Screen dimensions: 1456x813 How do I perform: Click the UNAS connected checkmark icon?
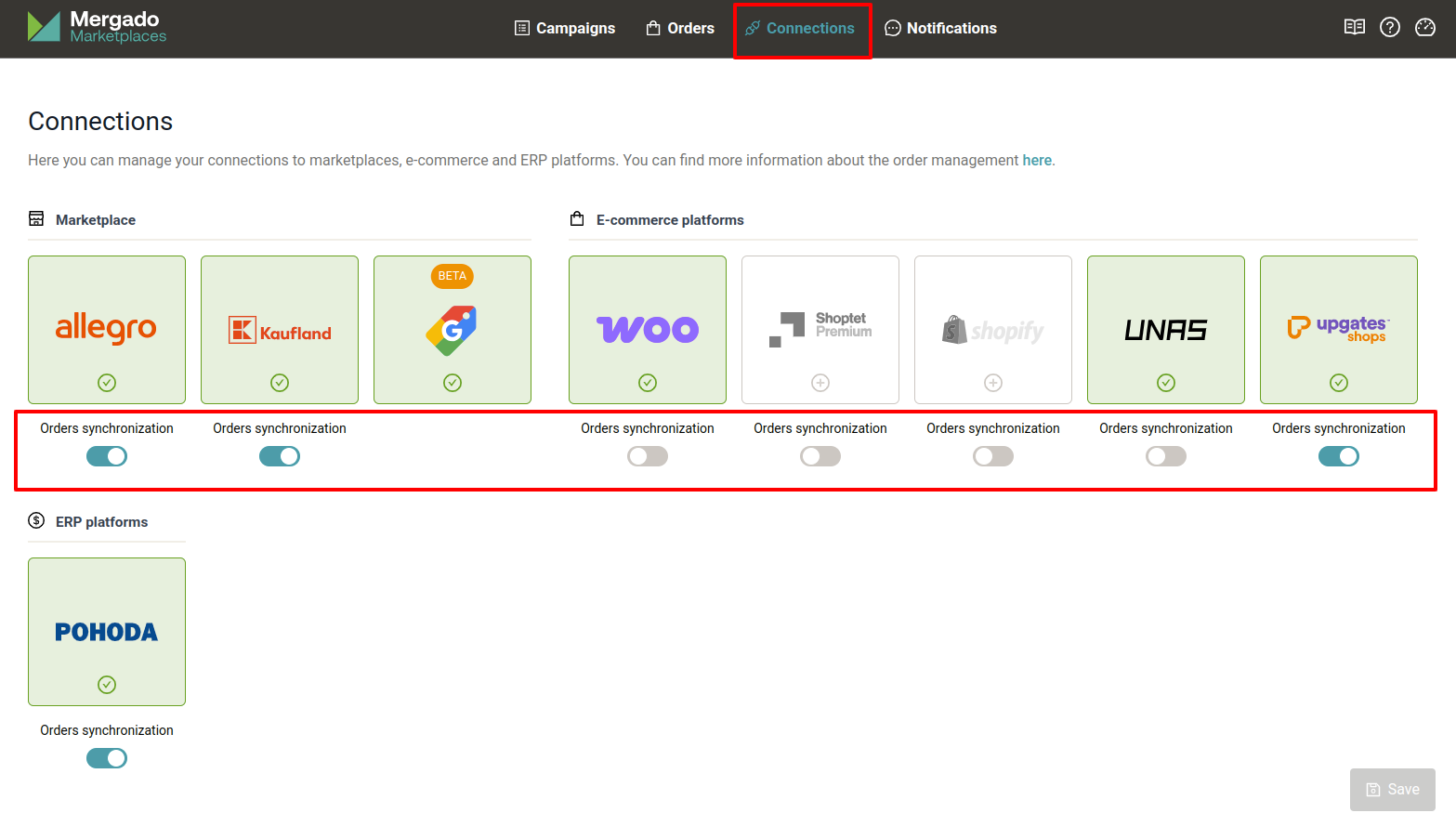click(1166, 383)
